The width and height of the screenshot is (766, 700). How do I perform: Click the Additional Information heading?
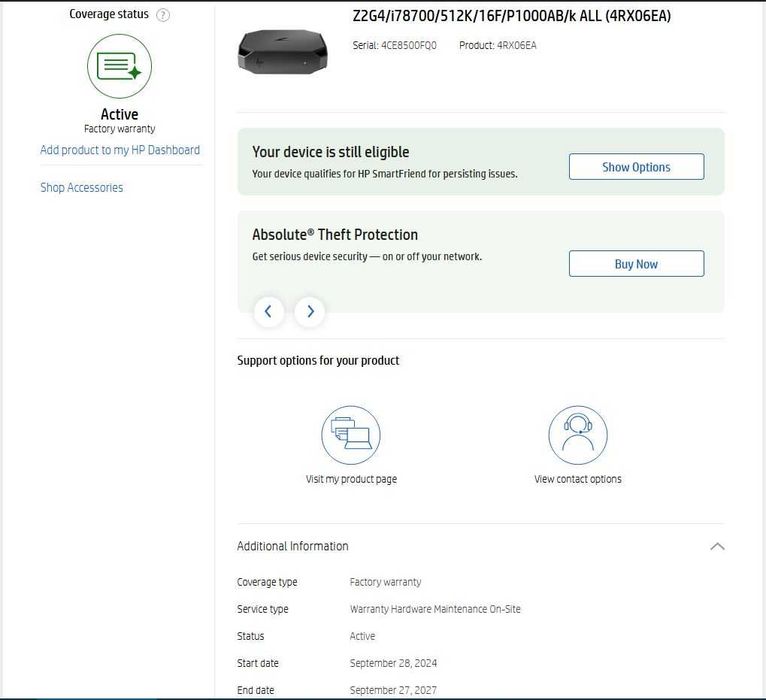coord(293,546)
